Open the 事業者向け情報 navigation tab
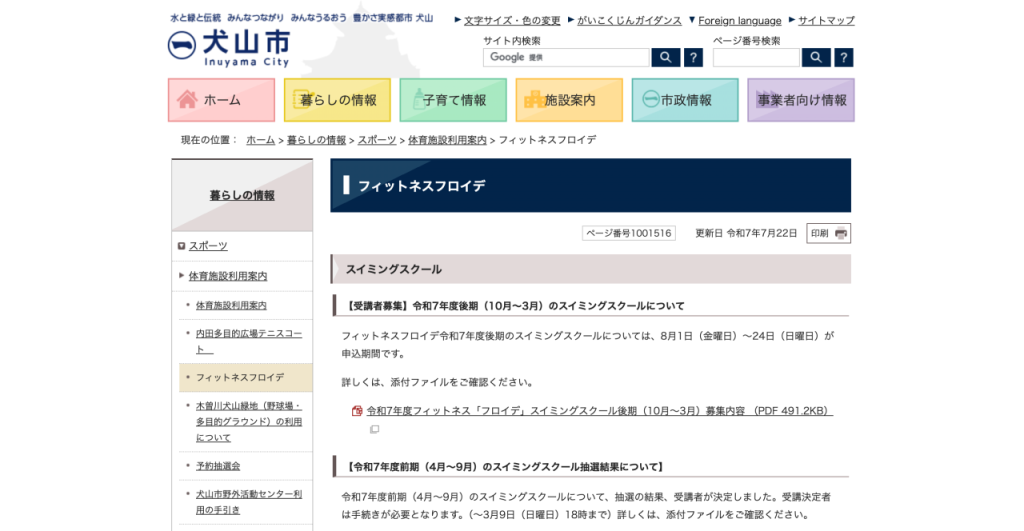Viewport: 1024px width, 531px height. point(801,100)
